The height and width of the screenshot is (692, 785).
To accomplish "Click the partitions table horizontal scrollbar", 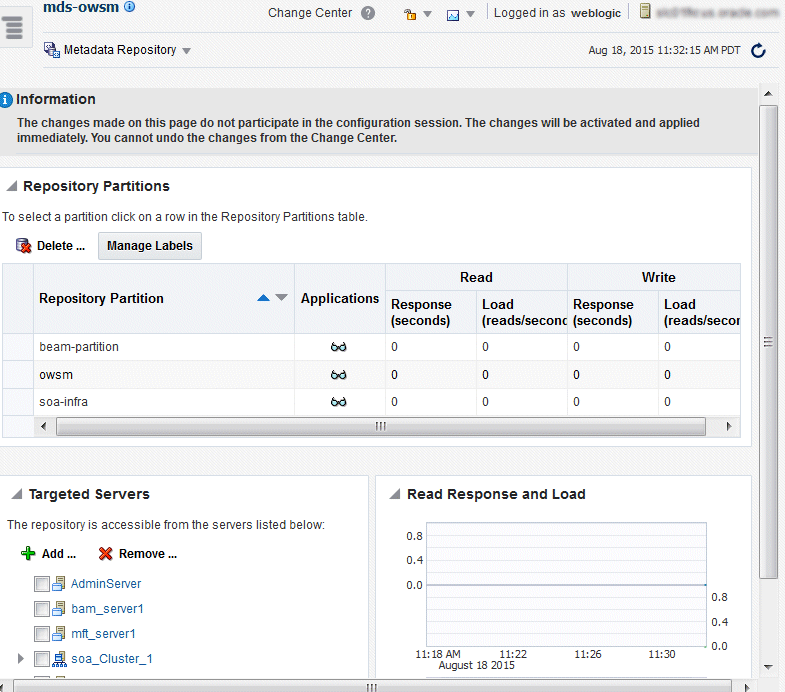I will tap(380, 426).
